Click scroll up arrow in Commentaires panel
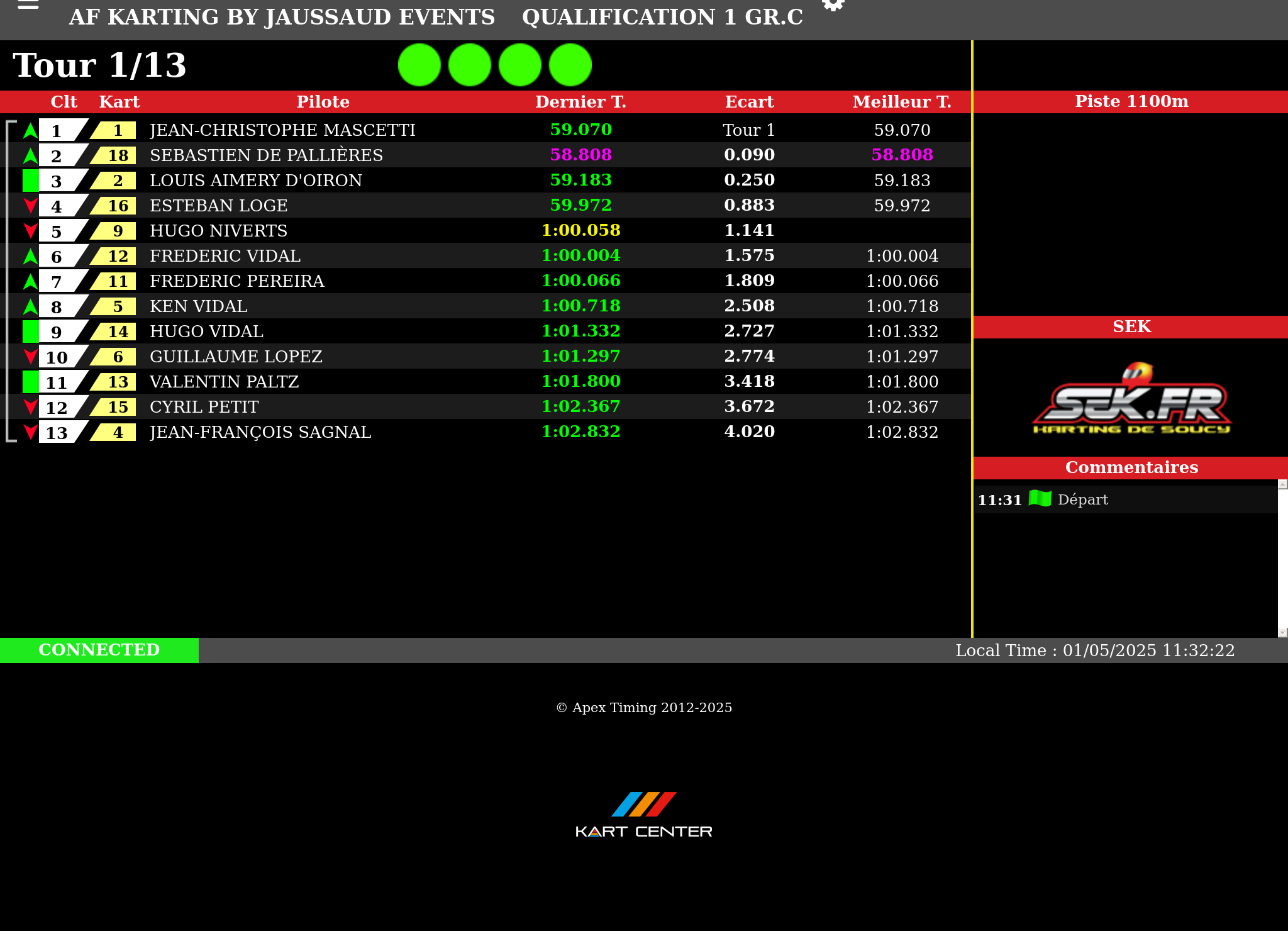1288x931 pixels. coord(1282,484)
